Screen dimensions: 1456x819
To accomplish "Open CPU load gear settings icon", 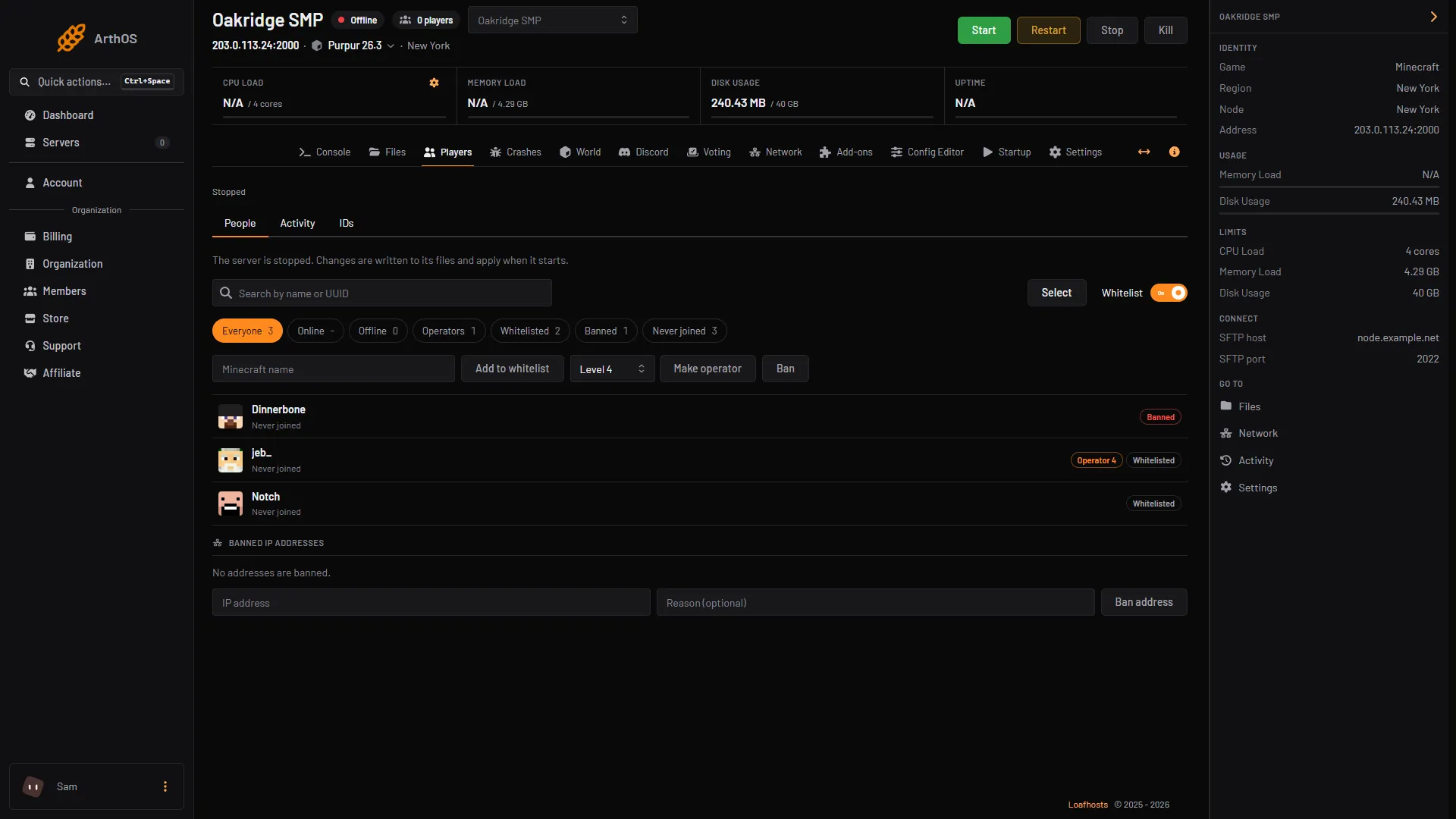I will coord(434,83).
